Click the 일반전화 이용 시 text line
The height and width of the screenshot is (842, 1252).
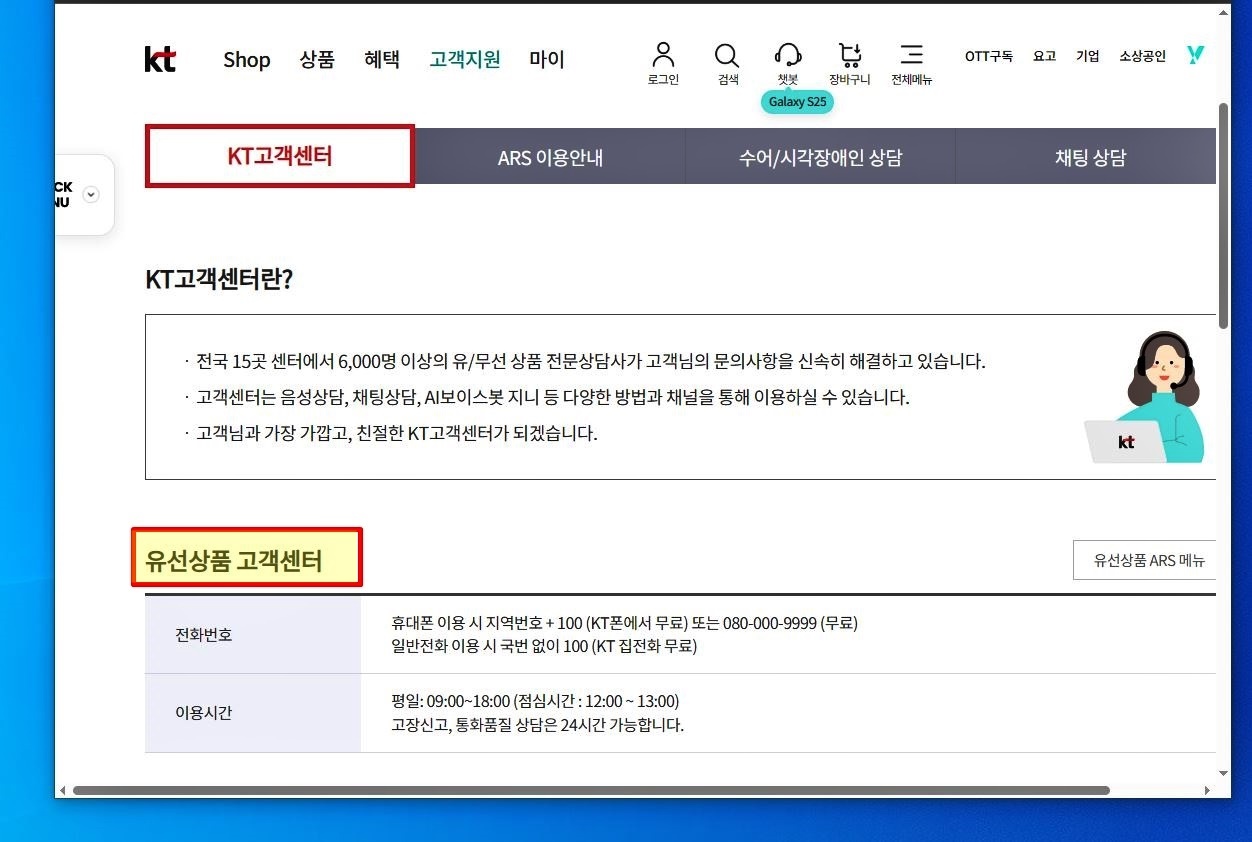point(544,646)
